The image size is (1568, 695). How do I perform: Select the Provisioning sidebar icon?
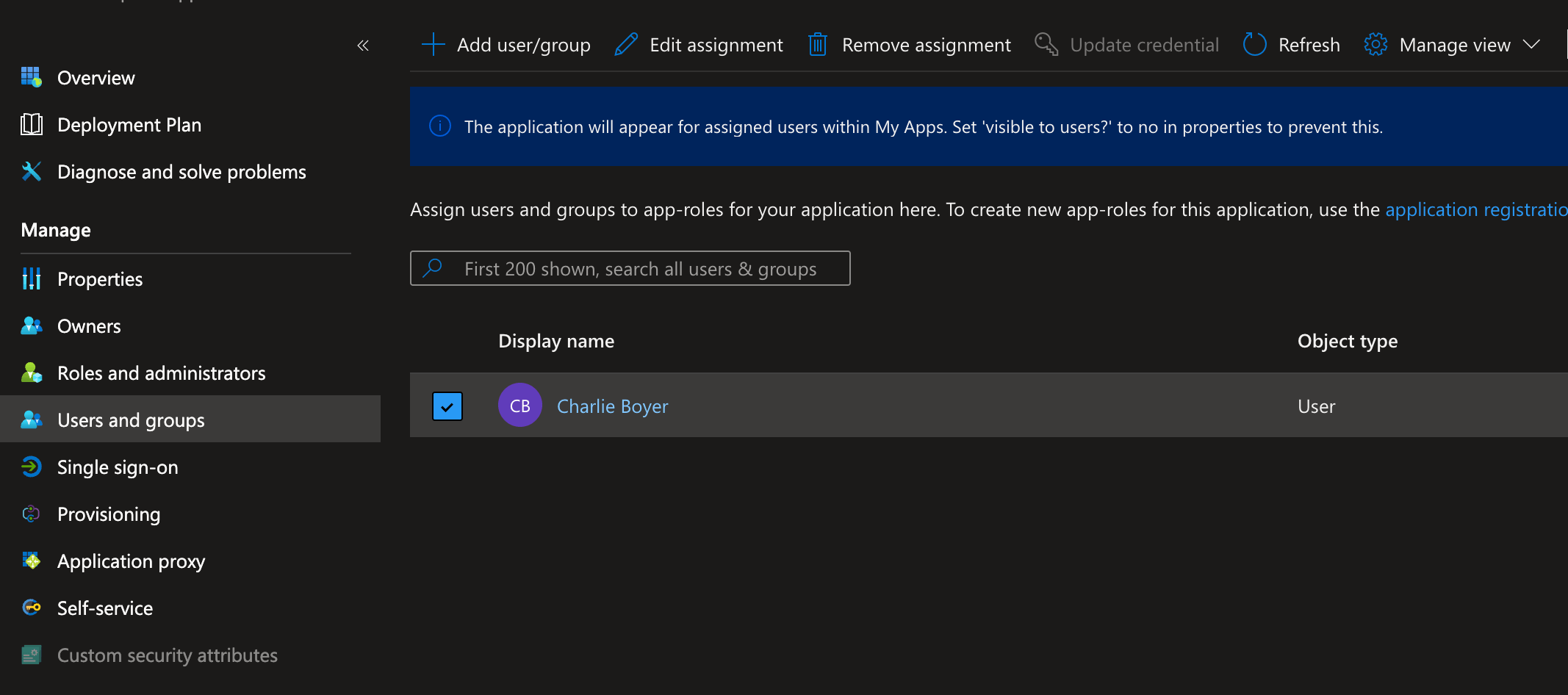pyautogui.click(x=31, y=514)
